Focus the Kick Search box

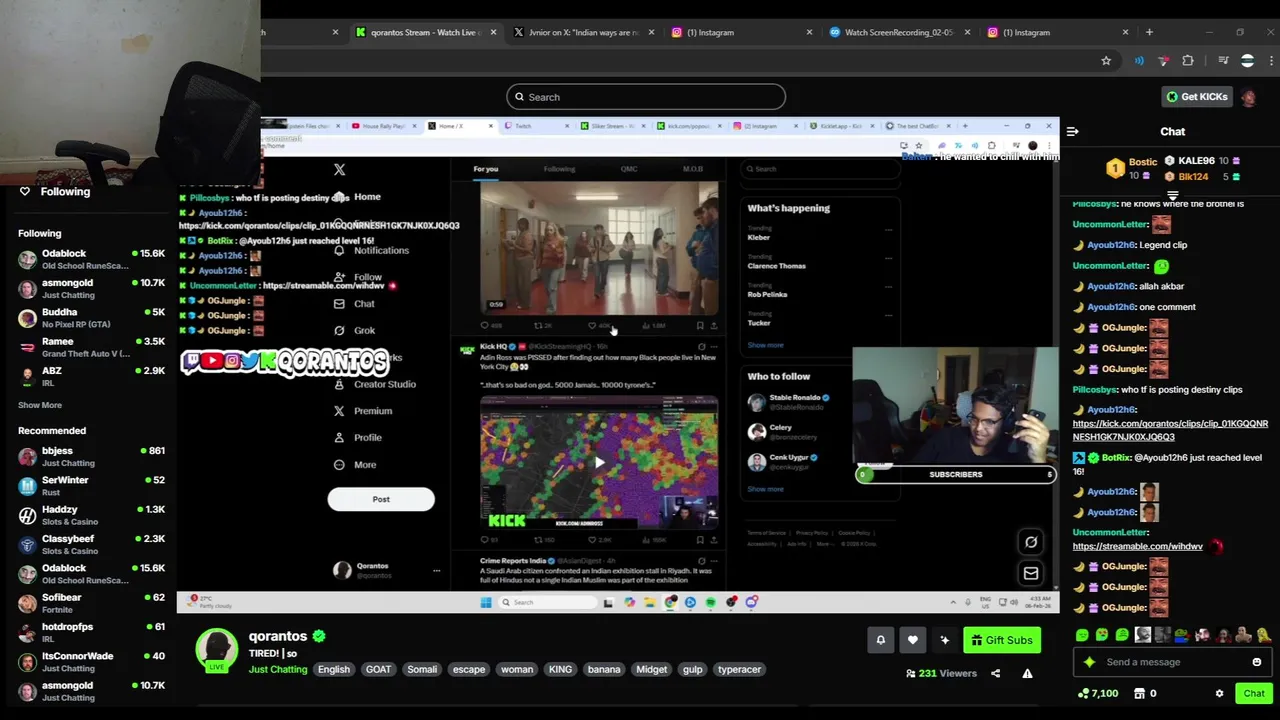pyautogui.click(x=645, y=97)
